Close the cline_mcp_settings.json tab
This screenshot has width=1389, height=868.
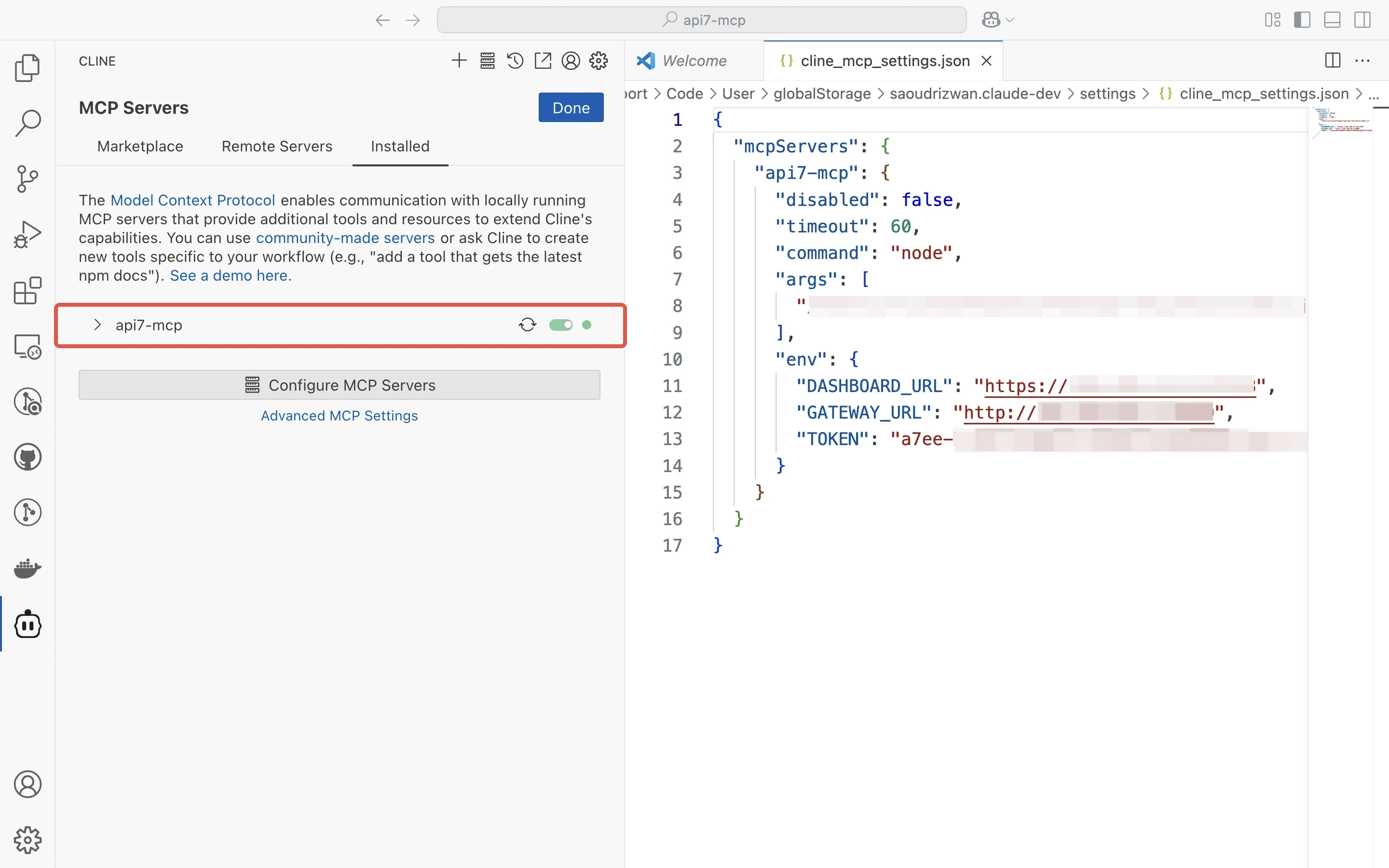coord(987,61)
